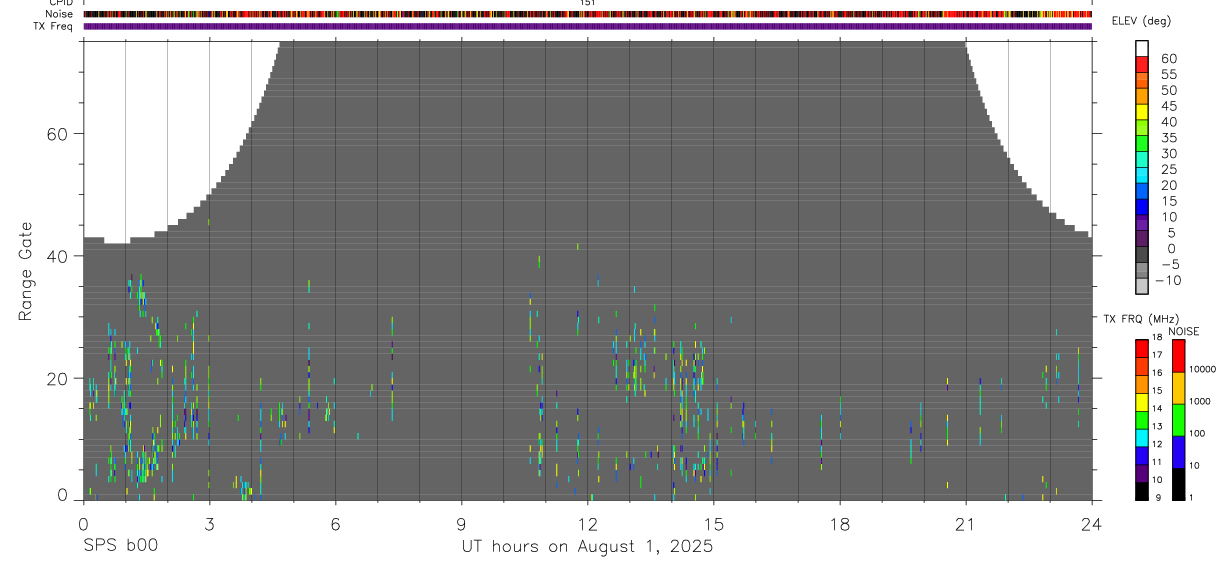Click the 'UT hours on August 1, 2025' axis title

pos(587,546)
